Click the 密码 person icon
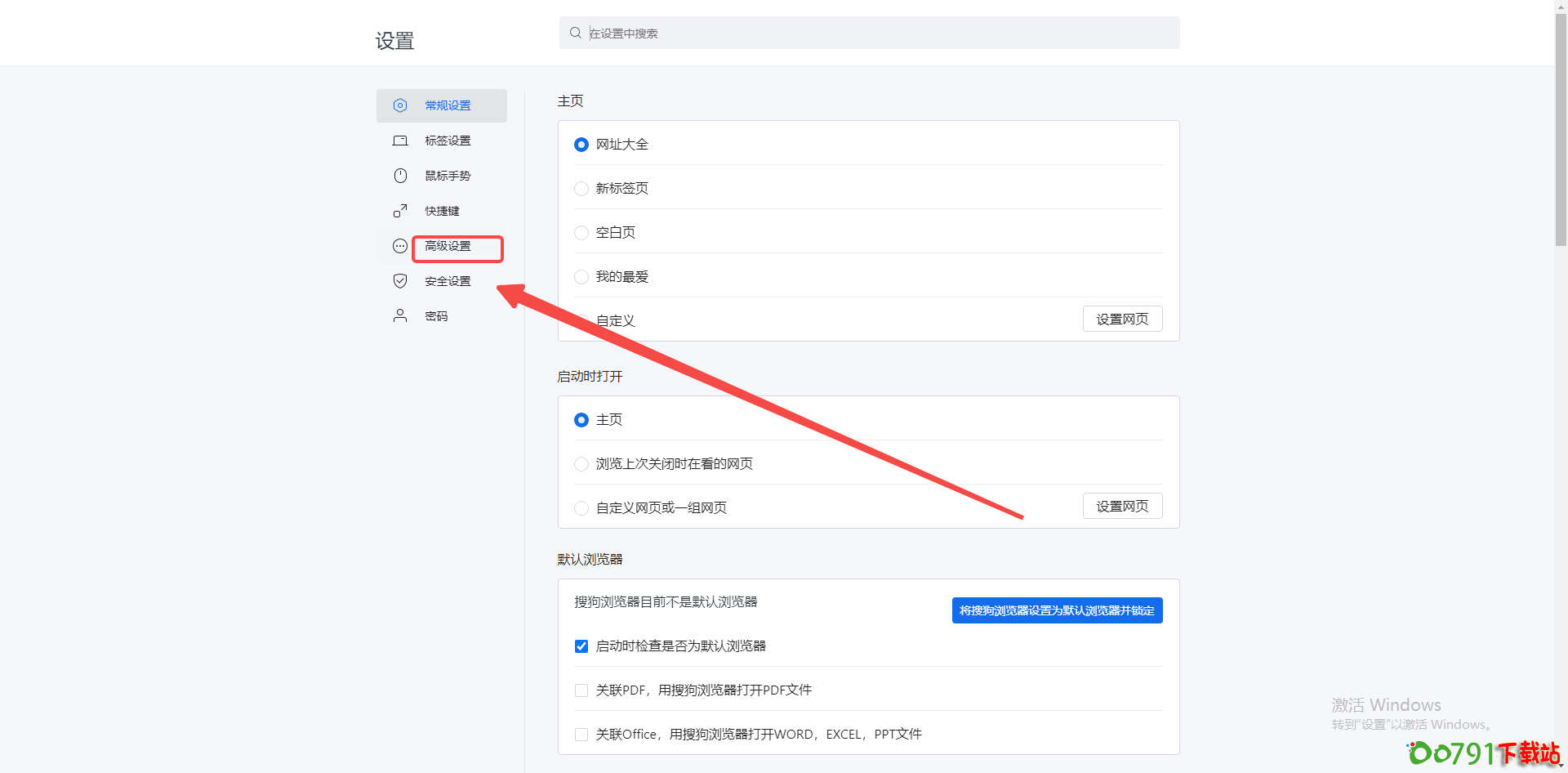The height and width of the screenshot is (773, 1568). 400,315
